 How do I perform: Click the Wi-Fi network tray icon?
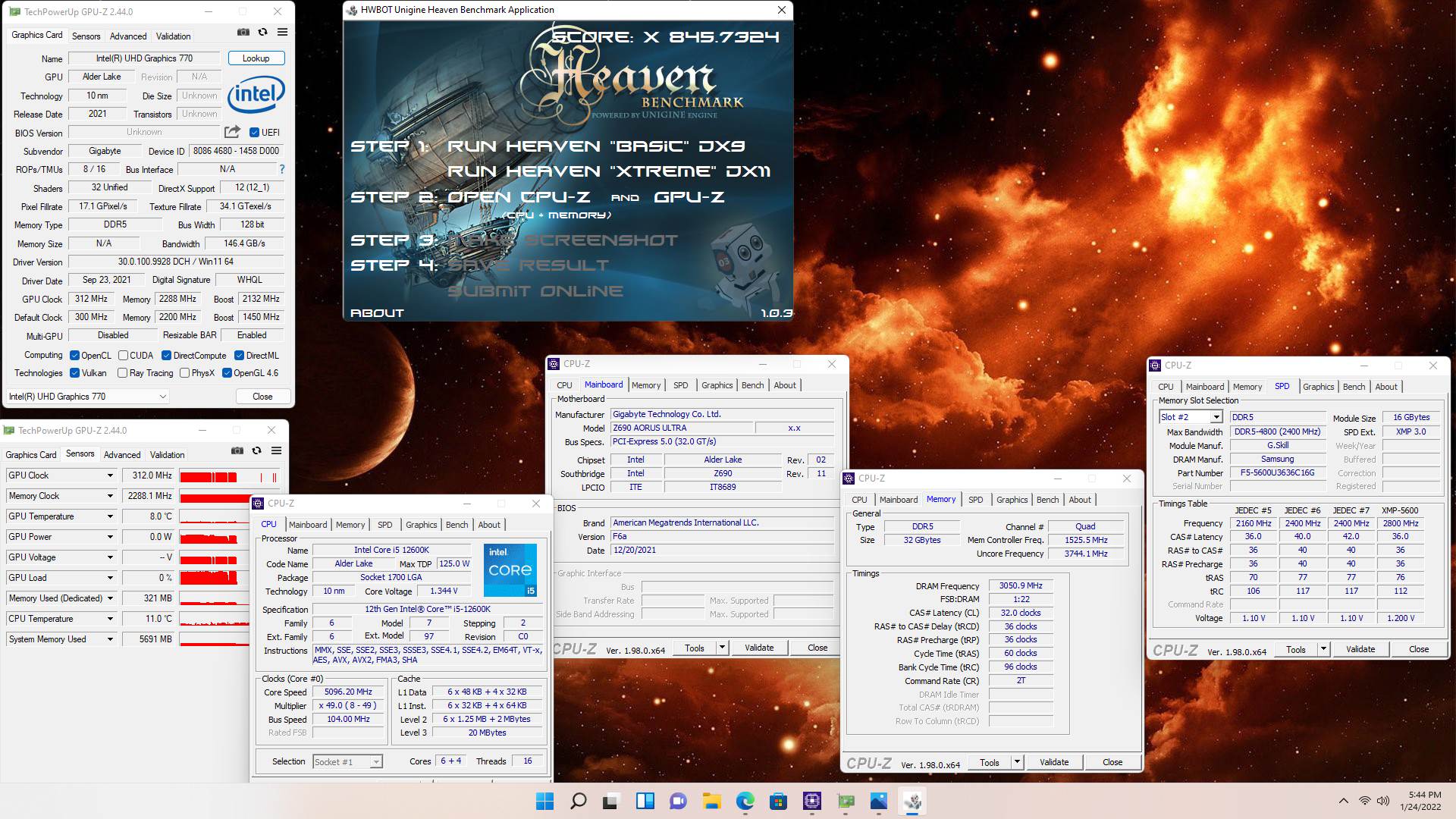point(1364,801)
